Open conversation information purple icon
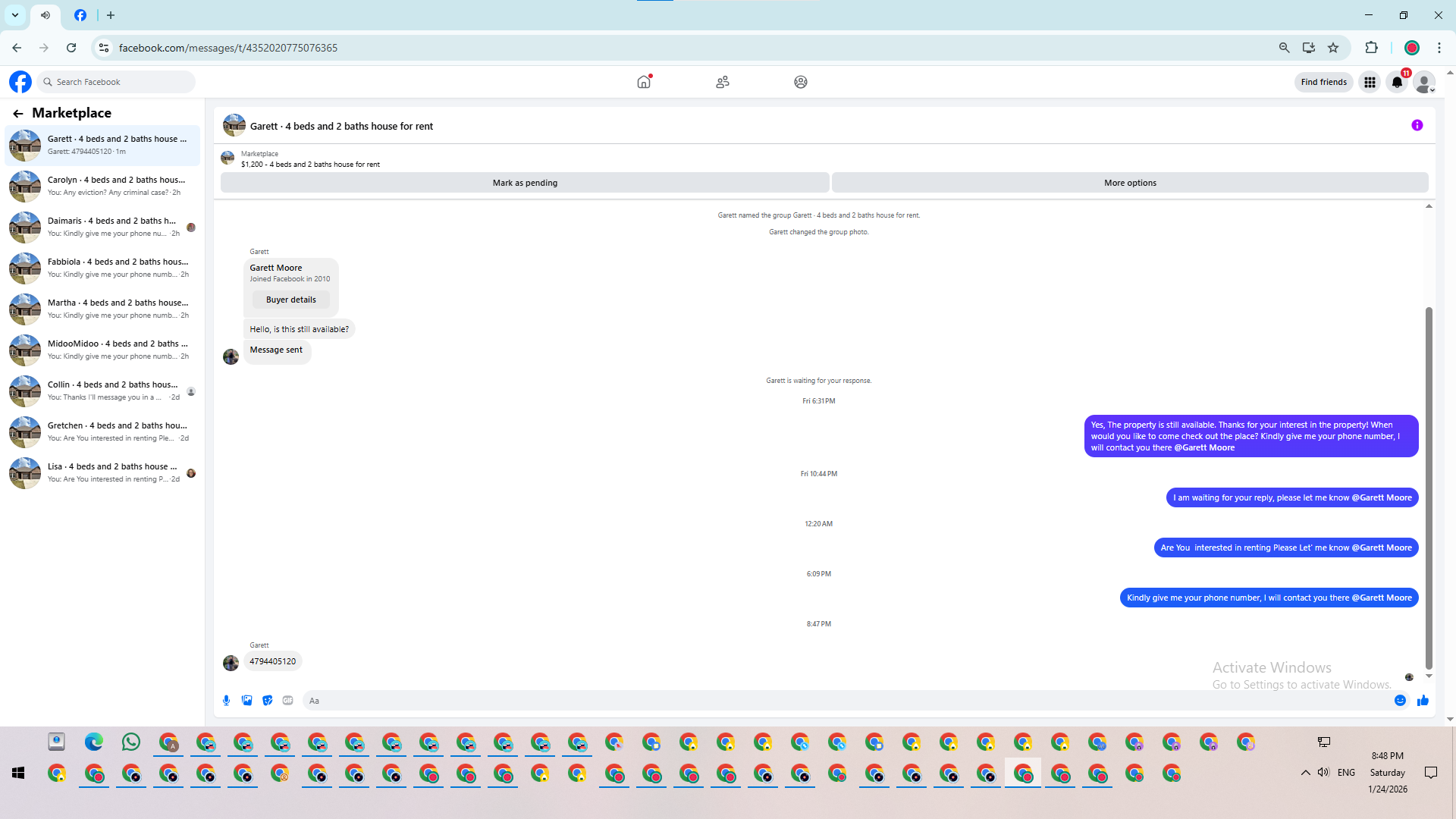The height and width of the screenshot is (819, 1456). pos(1417,126)
